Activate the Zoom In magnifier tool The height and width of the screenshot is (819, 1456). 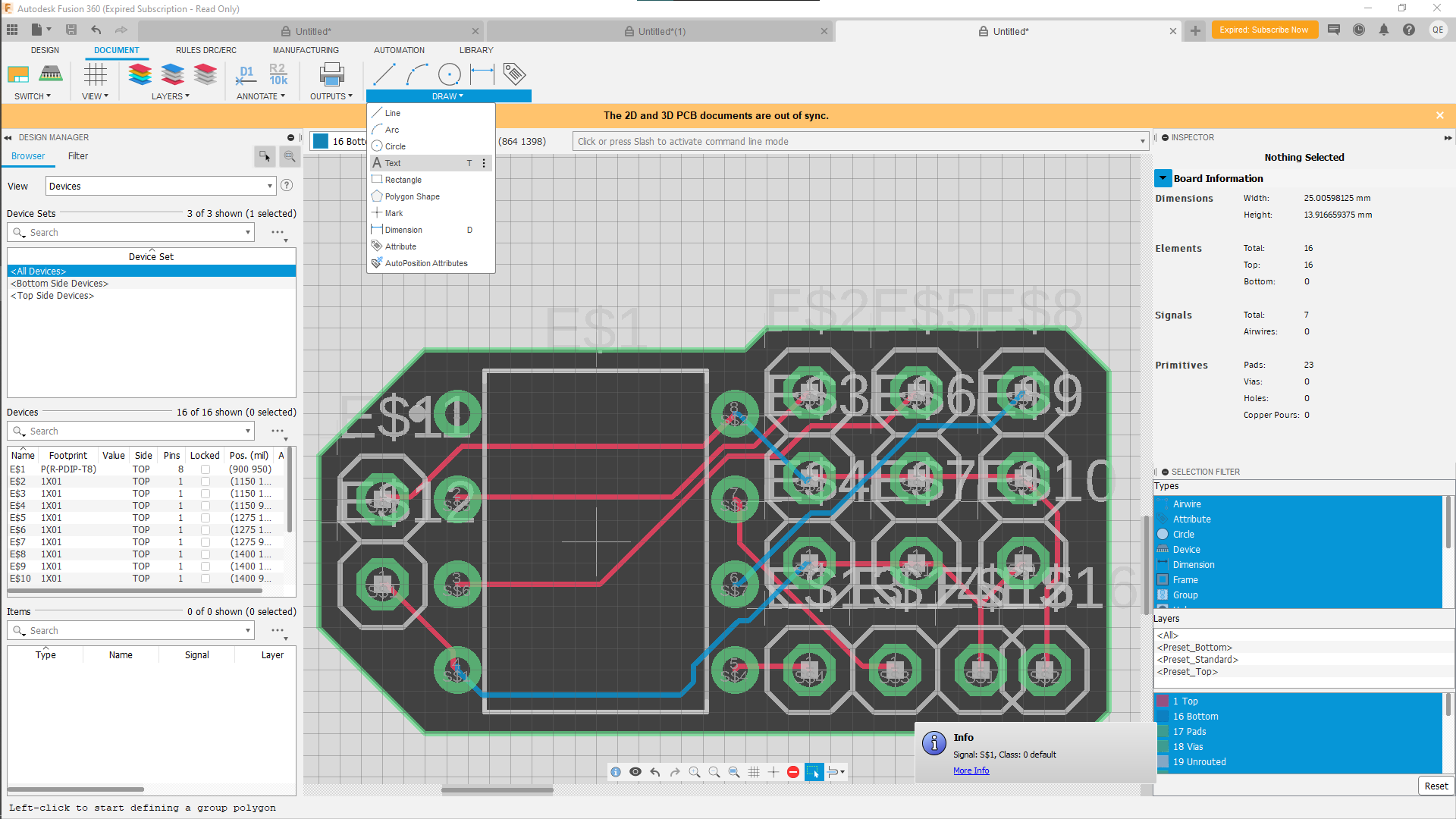tap(695, 772)
